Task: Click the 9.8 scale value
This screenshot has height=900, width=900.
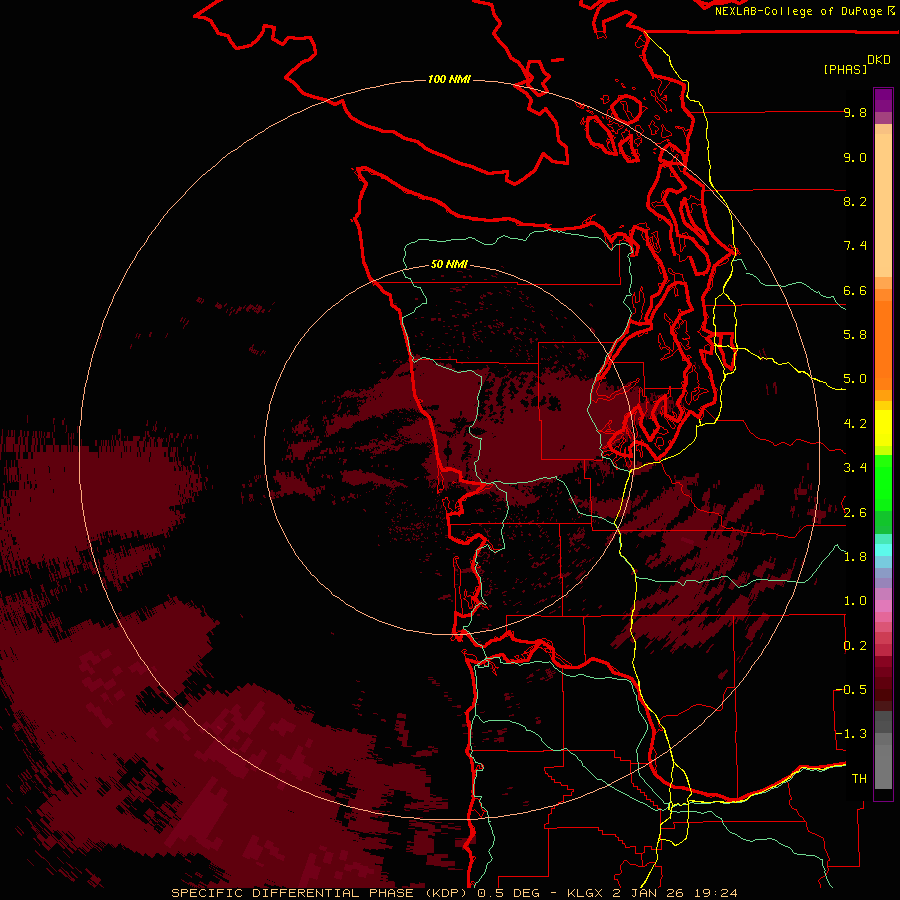Action: pyautogui.click(x=855, y=113)
